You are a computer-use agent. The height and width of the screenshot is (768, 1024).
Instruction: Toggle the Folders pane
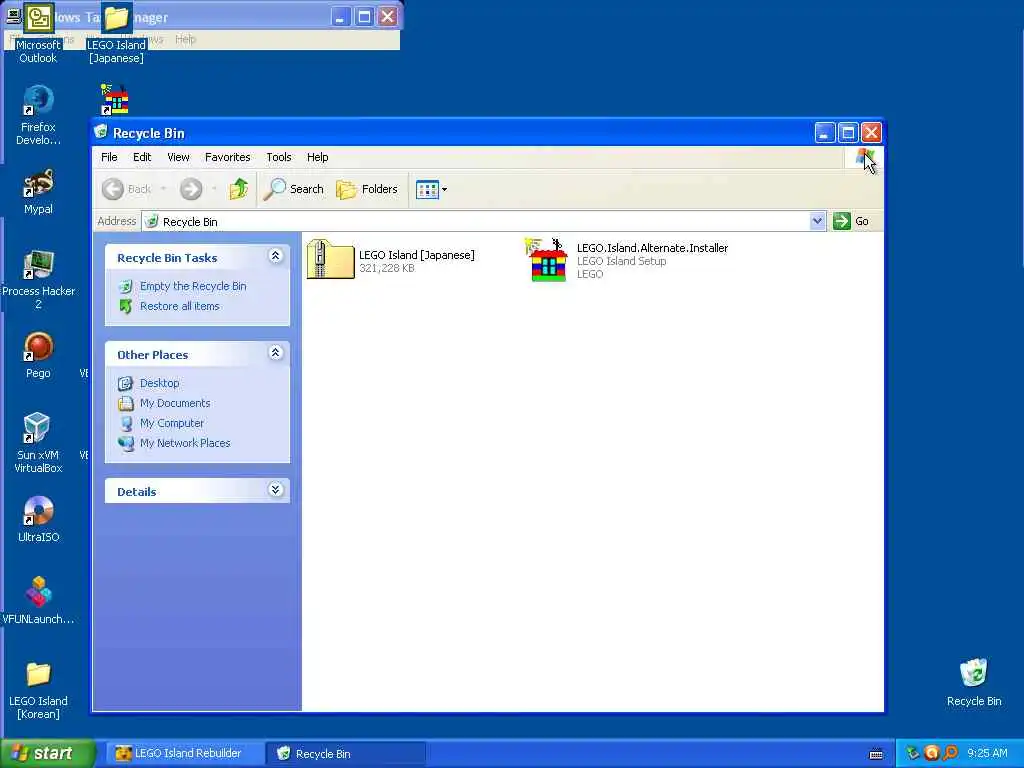367,189
